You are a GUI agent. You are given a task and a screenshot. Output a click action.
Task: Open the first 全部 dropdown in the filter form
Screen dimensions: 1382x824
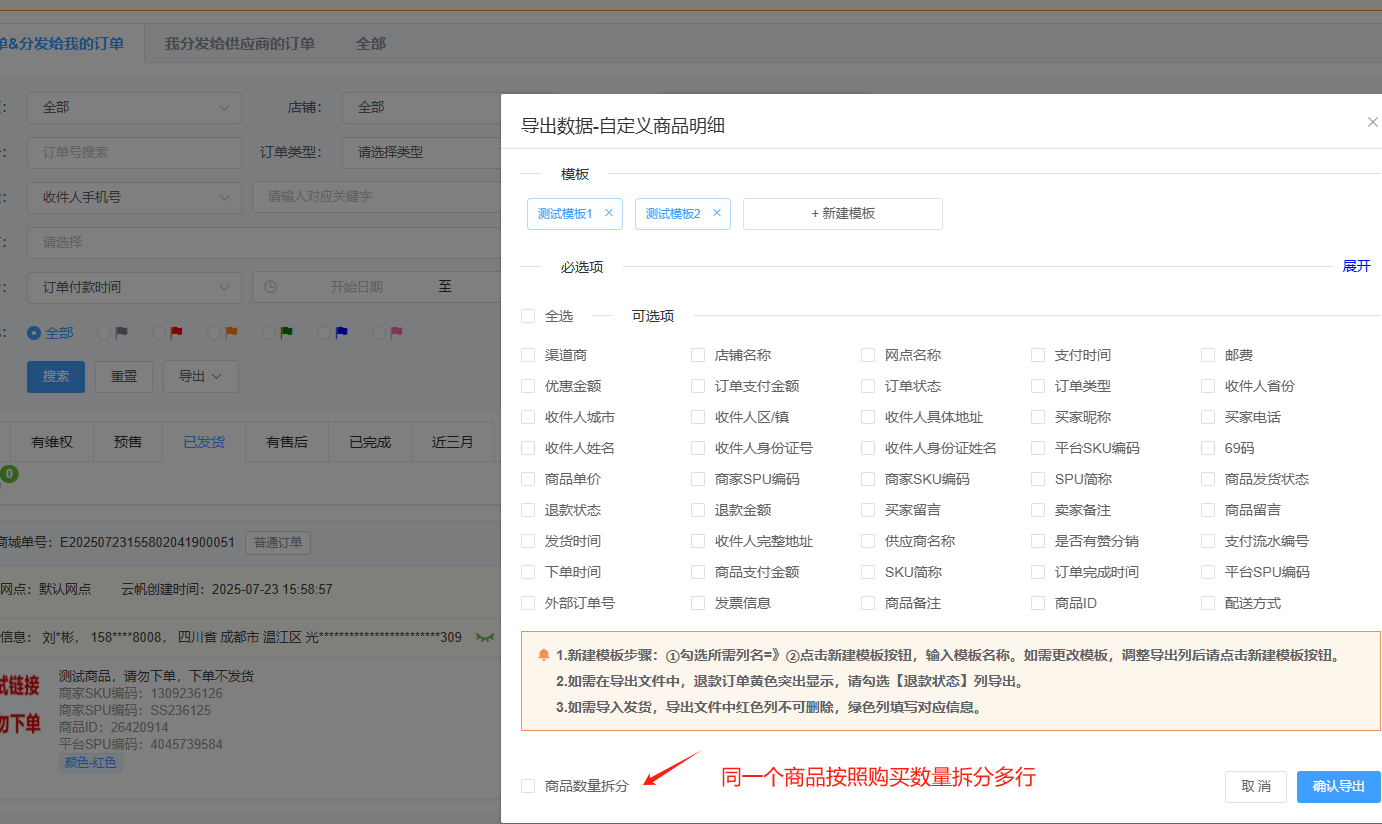134,107
